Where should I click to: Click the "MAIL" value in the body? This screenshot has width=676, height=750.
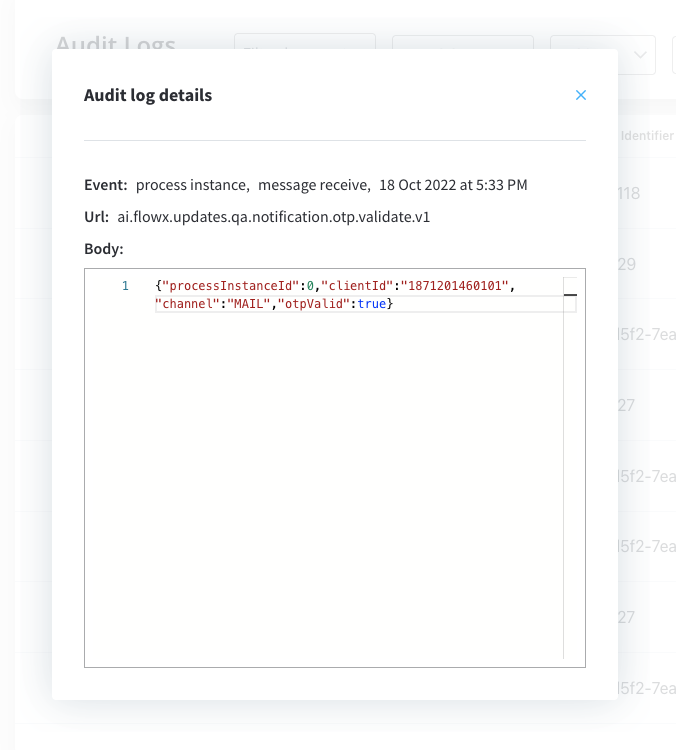click(x=248, y=304)
